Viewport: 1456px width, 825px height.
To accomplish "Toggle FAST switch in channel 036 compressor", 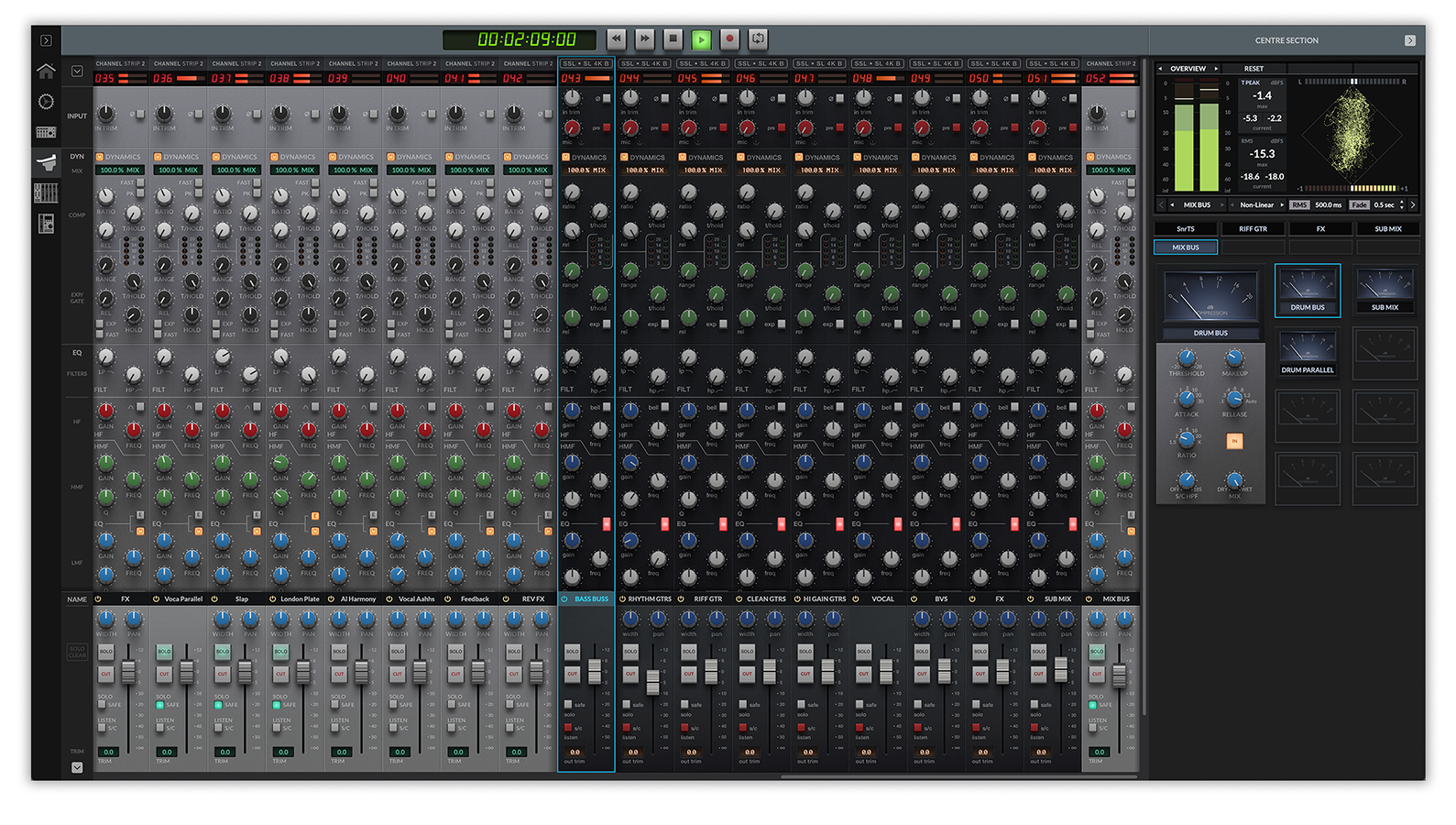I will click(198, 182).
